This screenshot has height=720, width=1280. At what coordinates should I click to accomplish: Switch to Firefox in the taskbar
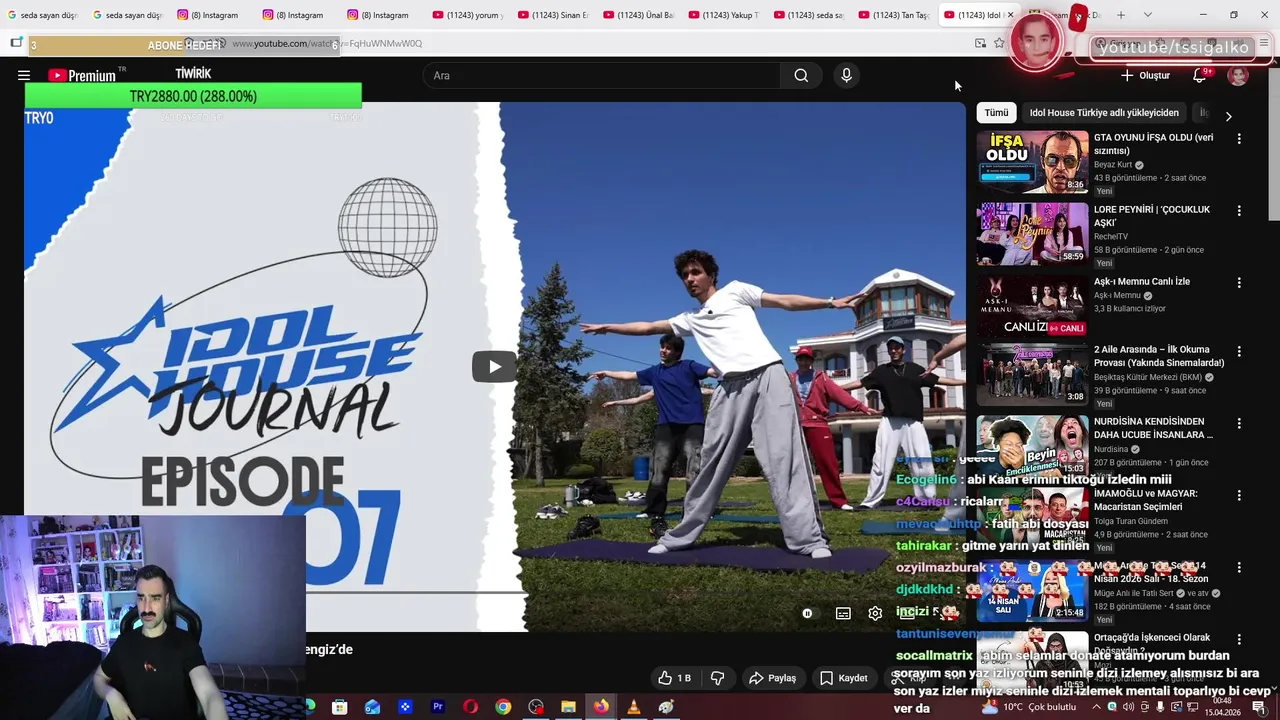tap(600, 707)
